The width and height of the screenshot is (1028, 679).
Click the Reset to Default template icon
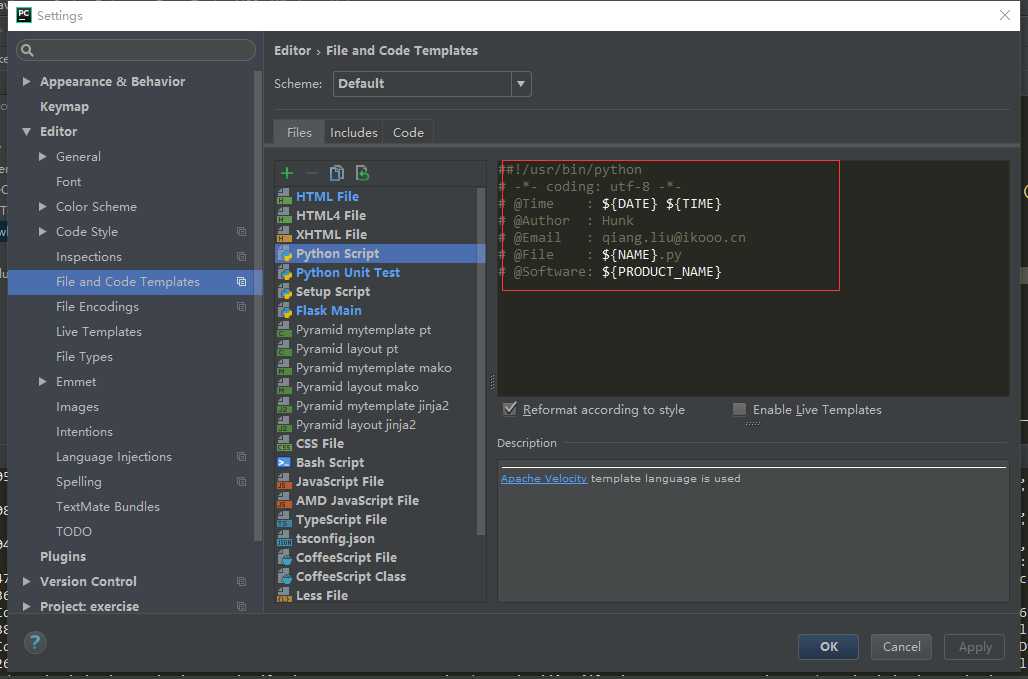coord(362,173)
